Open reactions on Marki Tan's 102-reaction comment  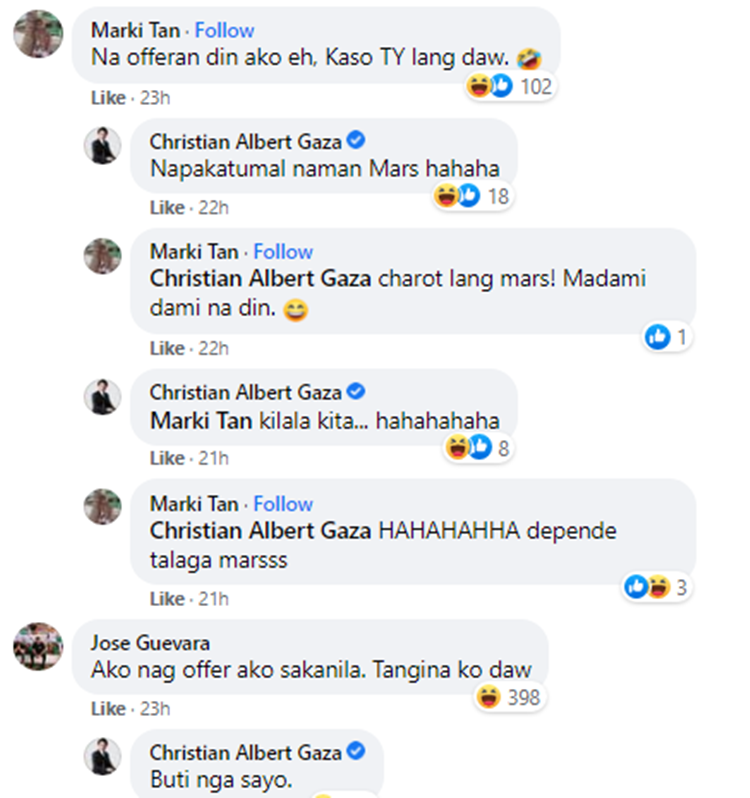(510, 87)
